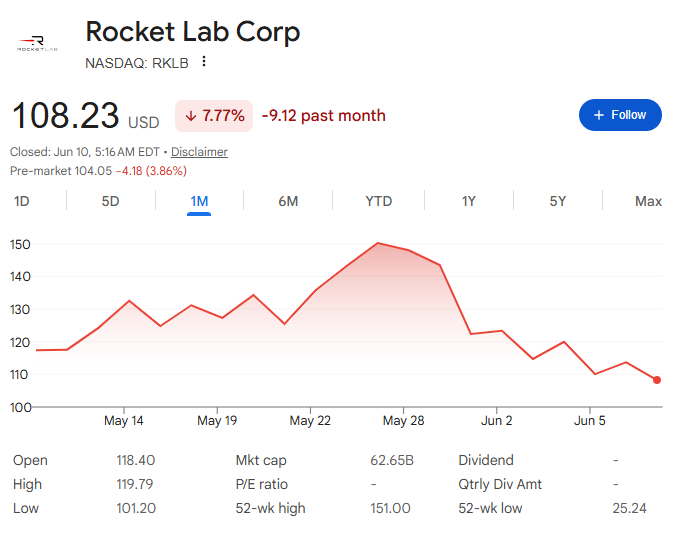The height and width of the screenshot is (536, 679).
Task: Click the Open value 118.40
Action: coord(136,460)
